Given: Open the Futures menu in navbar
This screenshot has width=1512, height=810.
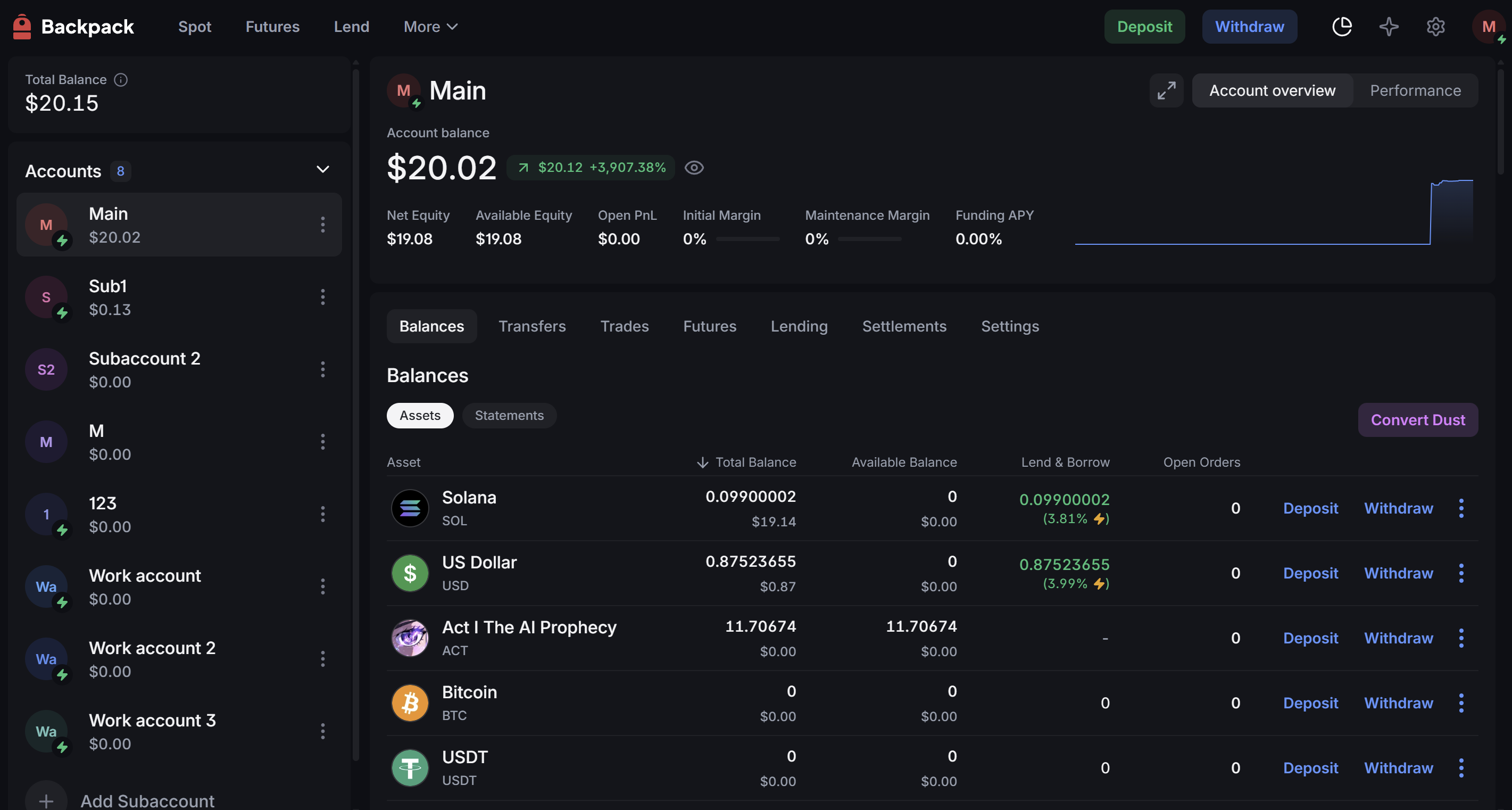Looking at the screenshot, I should coord(272,27).
